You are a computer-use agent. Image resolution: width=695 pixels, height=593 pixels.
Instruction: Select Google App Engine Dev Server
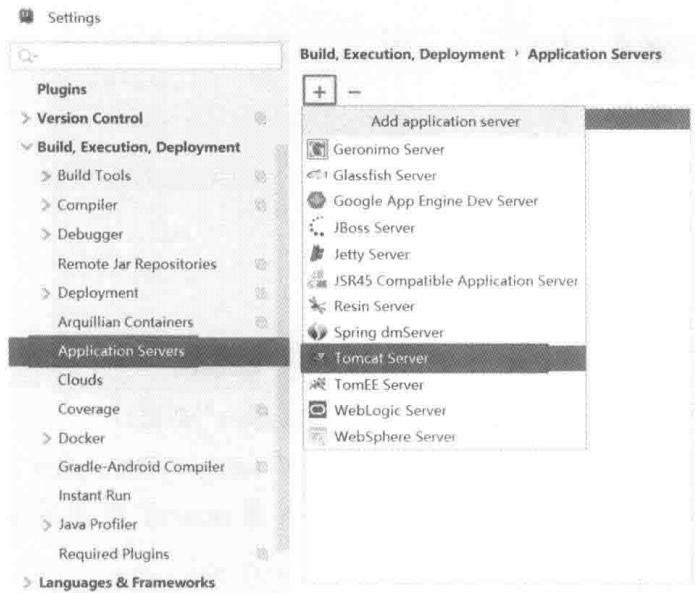(x=444, y=201)
